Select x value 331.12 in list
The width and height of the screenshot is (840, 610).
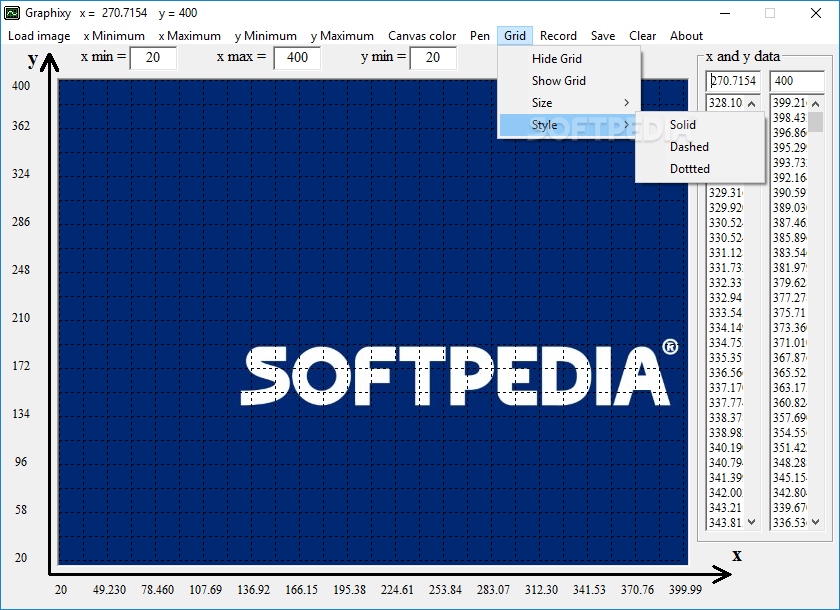coord(726,253)
